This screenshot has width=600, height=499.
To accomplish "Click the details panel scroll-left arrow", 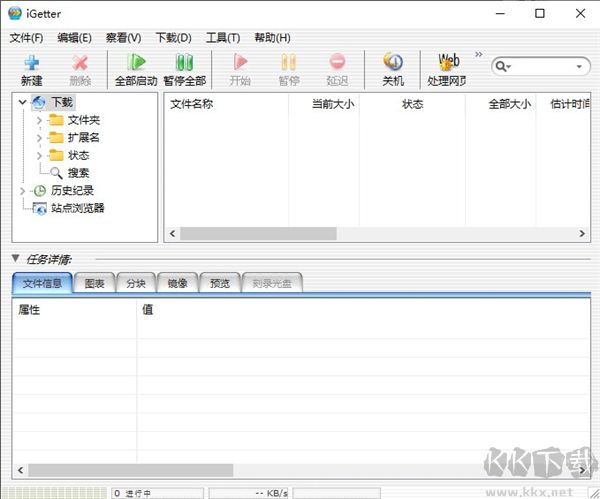I will [20, 470].
